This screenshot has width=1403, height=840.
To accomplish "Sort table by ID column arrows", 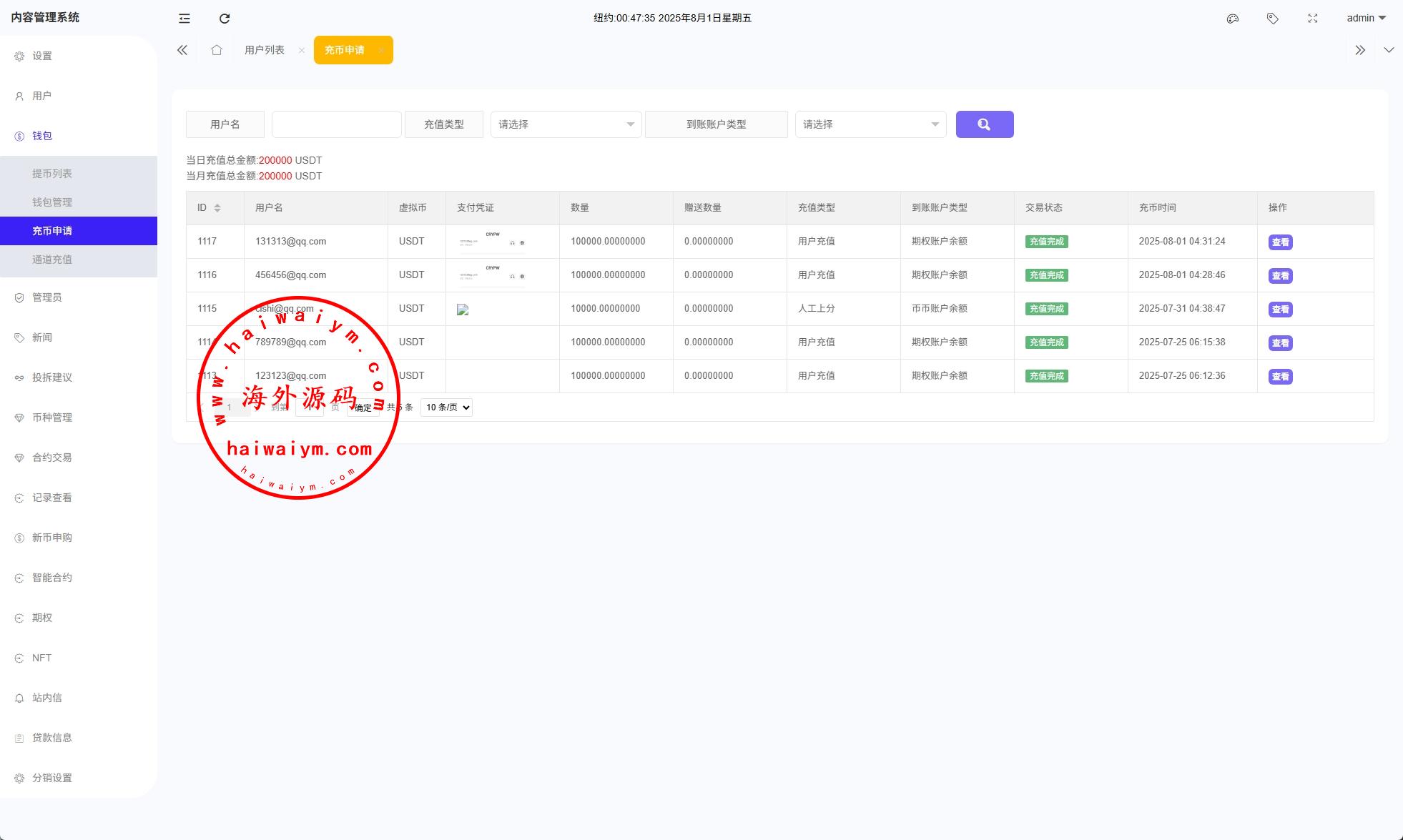I will coord(217,208).
